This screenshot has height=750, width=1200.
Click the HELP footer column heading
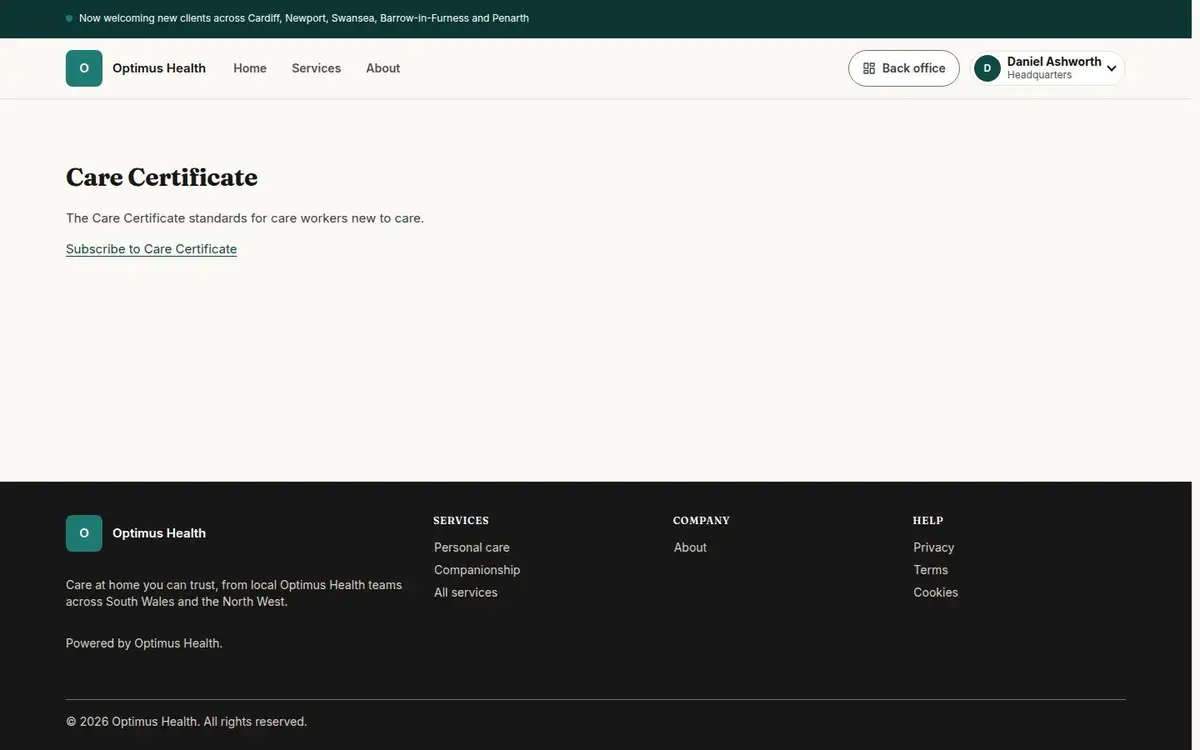[928, 520]
